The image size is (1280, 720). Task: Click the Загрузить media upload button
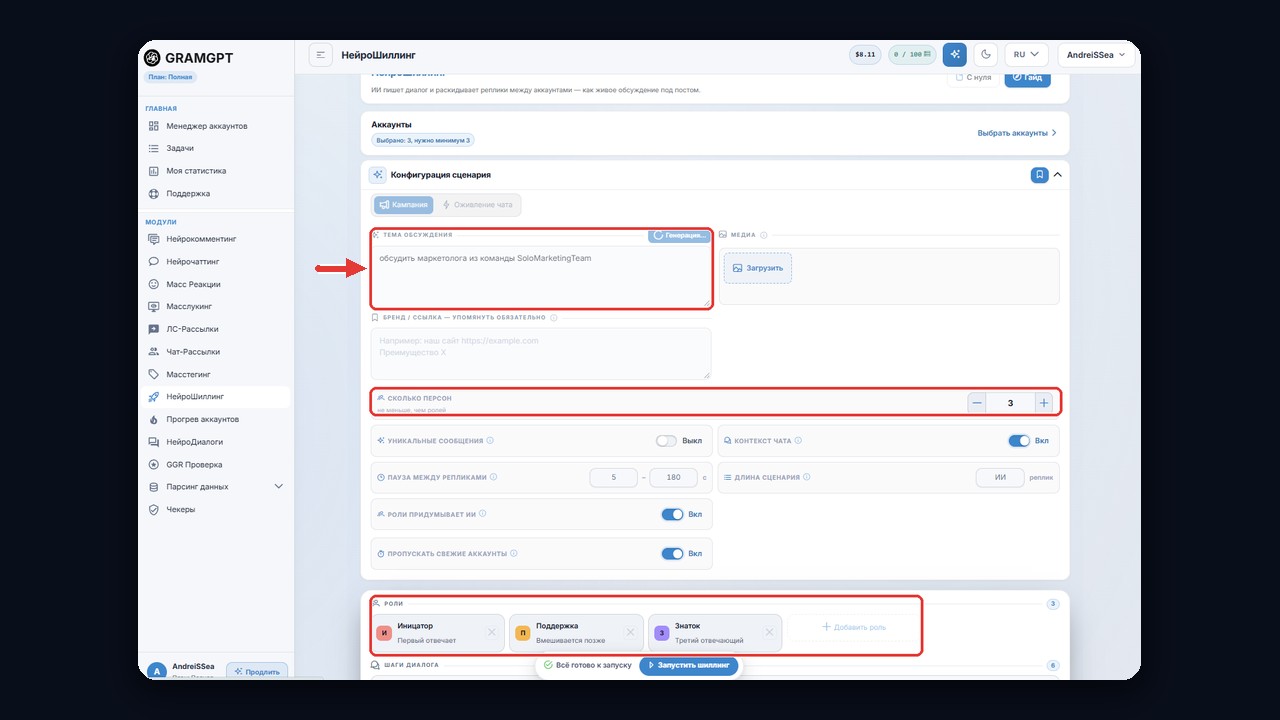(x=758, y=268)
